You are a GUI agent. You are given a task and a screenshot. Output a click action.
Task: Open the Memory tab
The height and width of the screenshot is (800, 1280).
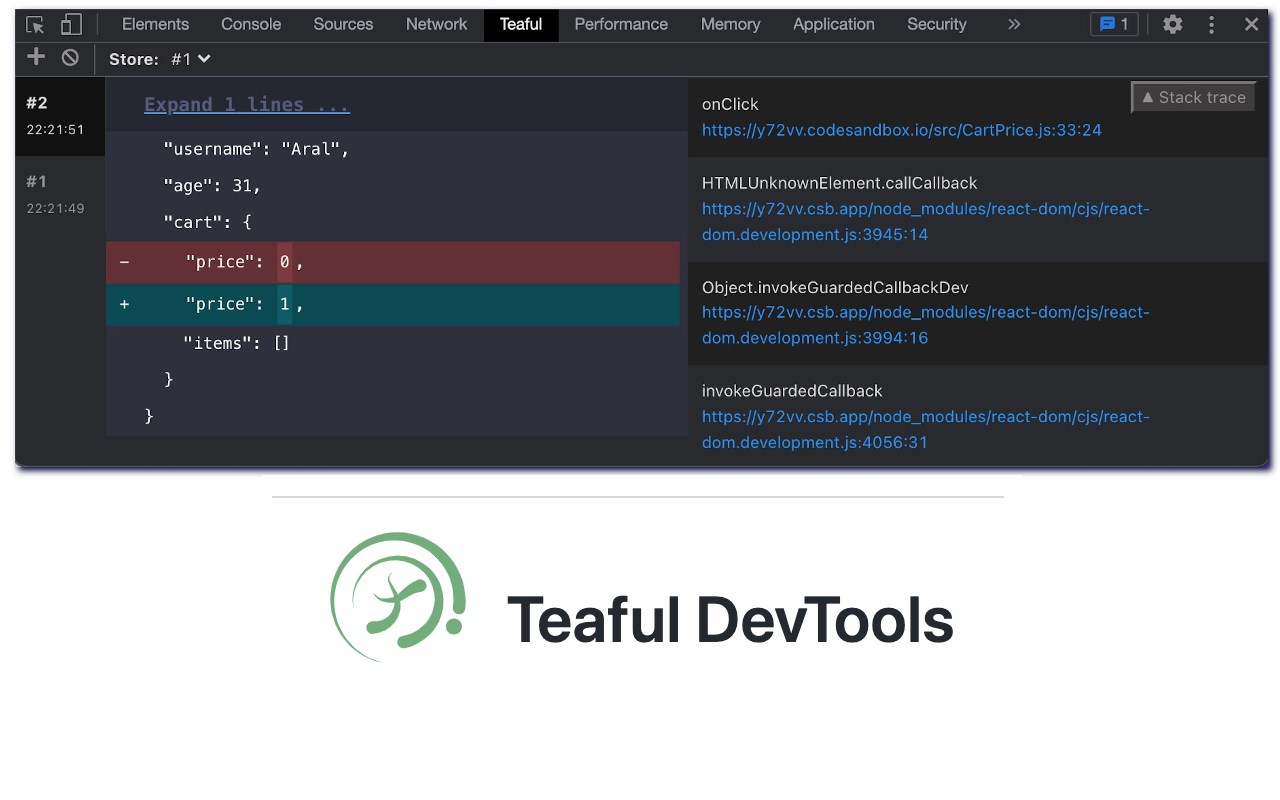tap(730, 24)
